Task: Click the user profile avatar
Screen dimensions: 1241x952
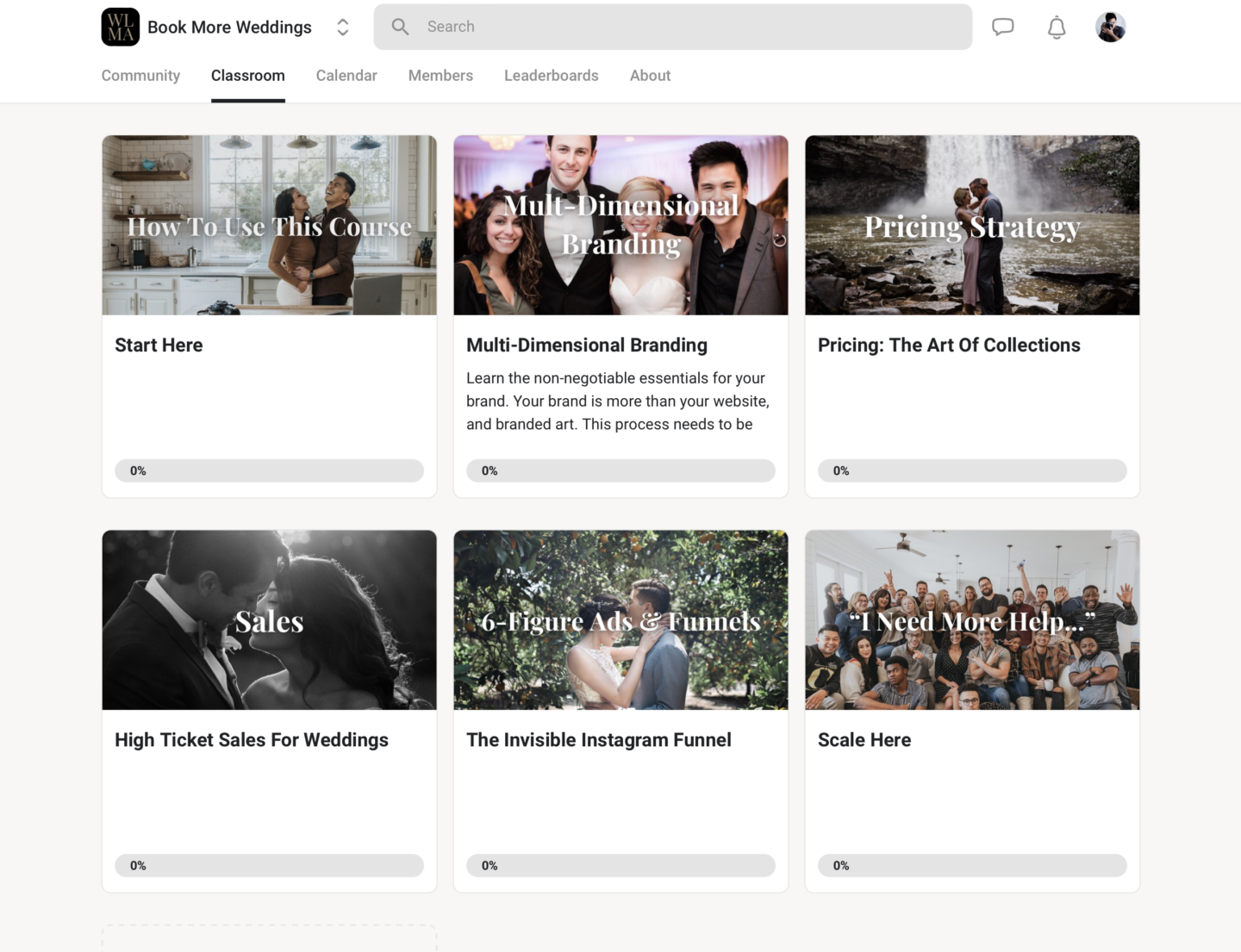Action: tap(1110, 28)
